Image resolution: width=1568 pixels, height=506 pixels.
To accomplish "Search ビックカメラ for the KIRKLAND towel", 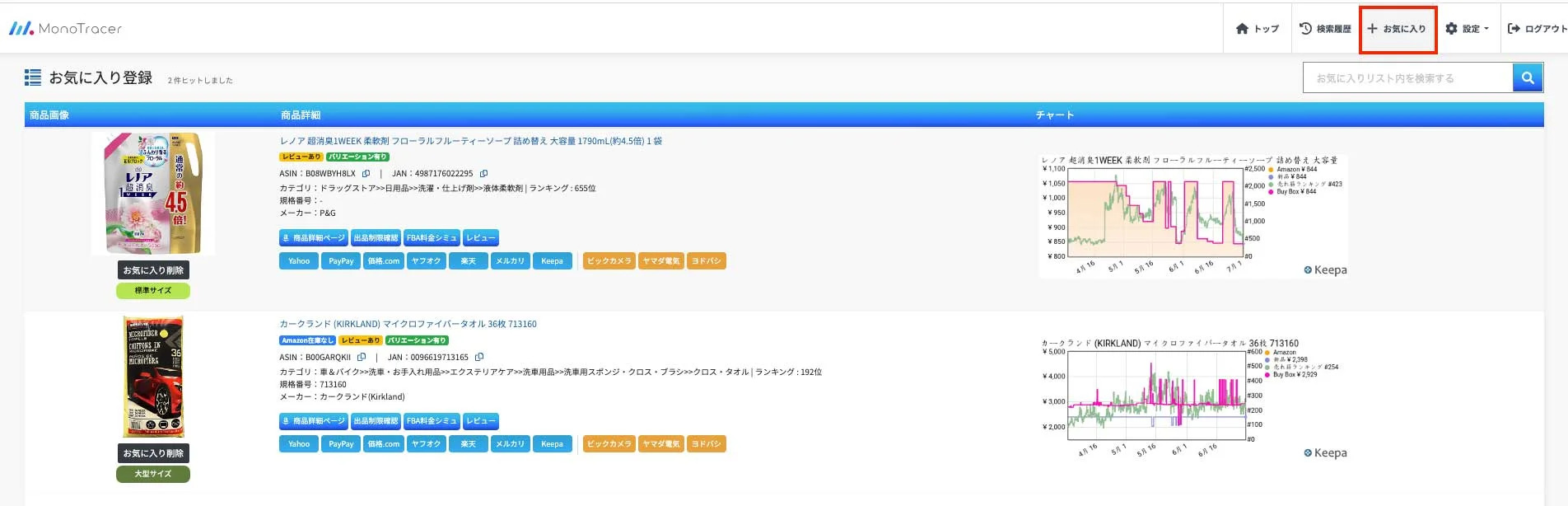I will (x=609, y=444).
